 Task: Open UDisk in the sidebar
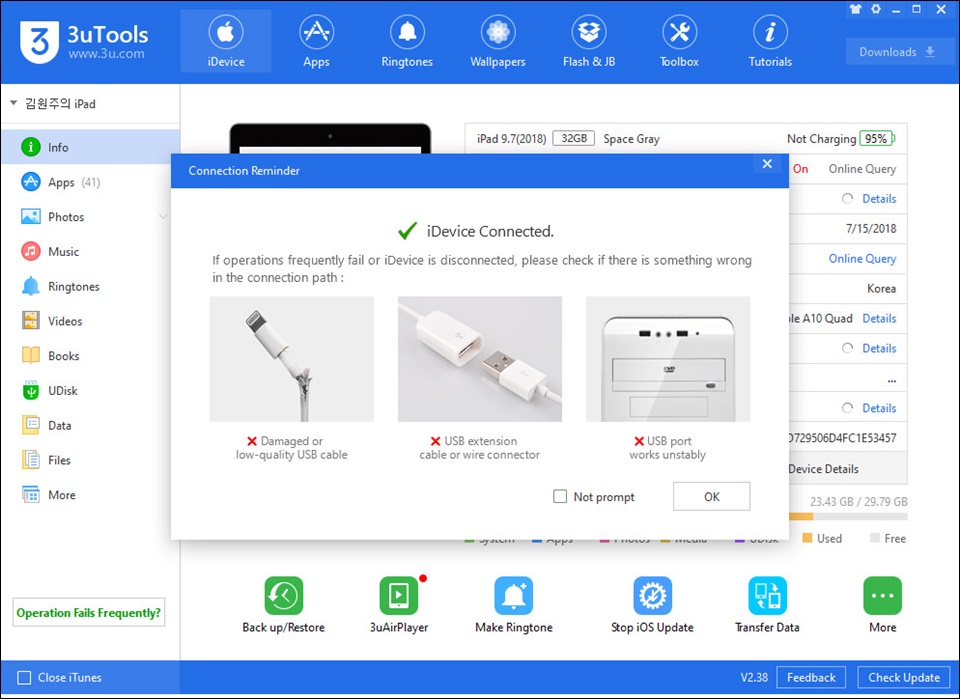[x=91, y=391]
